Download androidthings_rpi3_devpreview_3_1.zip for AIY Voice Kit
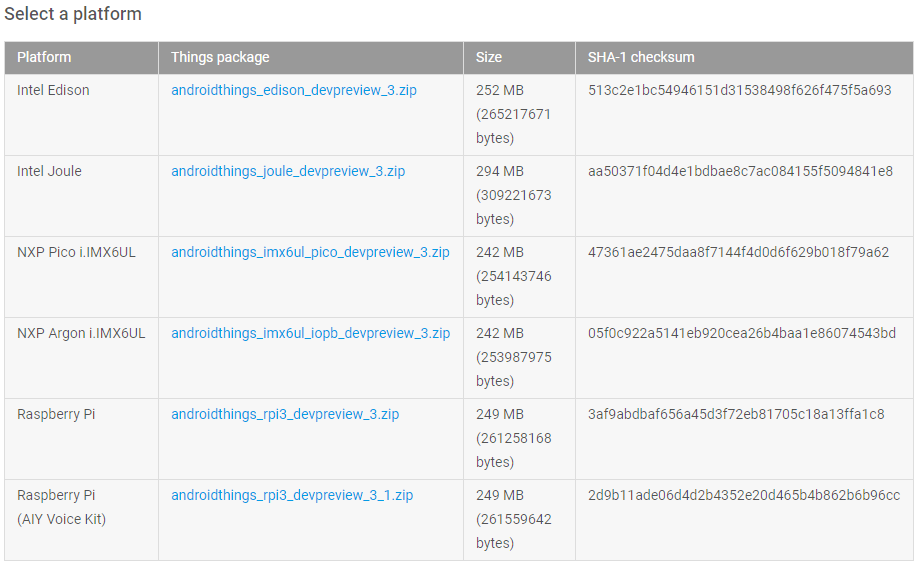This screenshot has width=924, height=570. [292, 495]
